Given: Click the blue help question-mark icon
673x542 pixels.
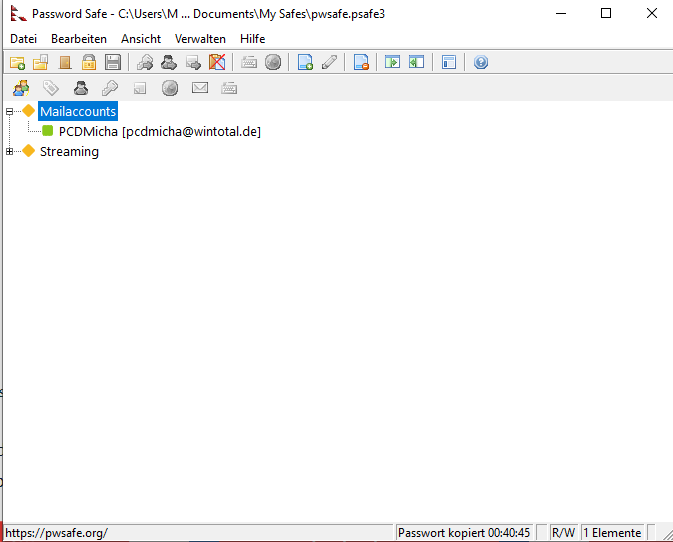Looking at the screenshot, I should coord(481,63).
